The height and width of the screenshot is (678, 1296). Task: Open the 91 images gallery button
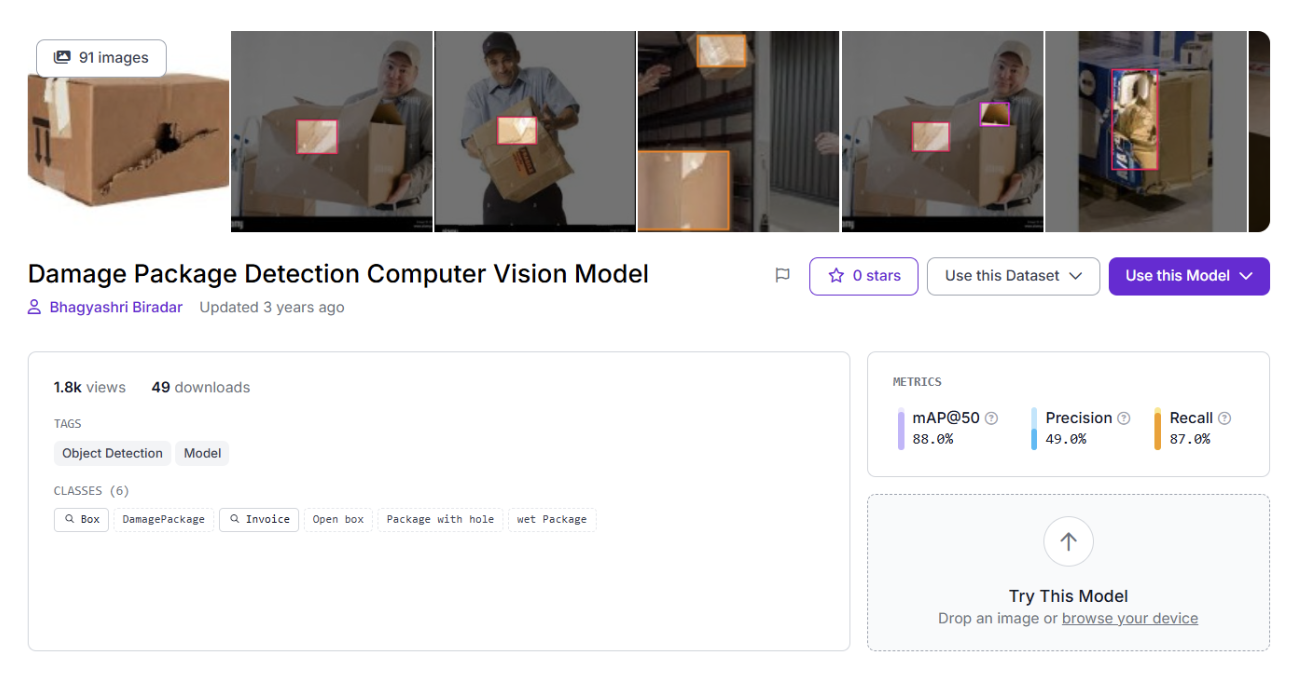[101, 58]
